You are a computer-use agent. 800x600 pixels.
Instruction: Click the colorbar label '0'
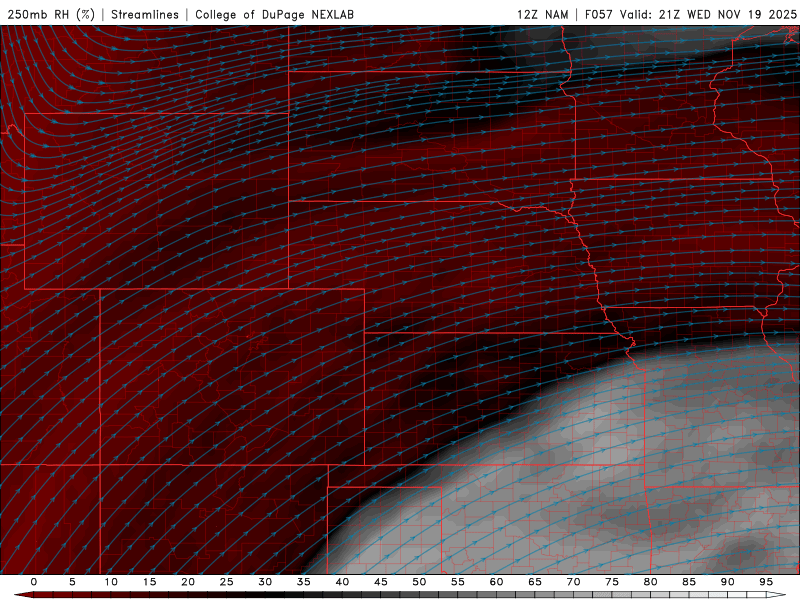34,582
